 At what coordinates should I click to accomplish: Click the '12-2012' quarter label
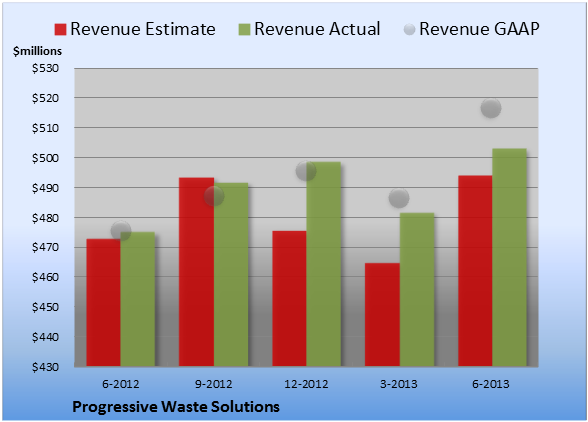pos(306,384)
